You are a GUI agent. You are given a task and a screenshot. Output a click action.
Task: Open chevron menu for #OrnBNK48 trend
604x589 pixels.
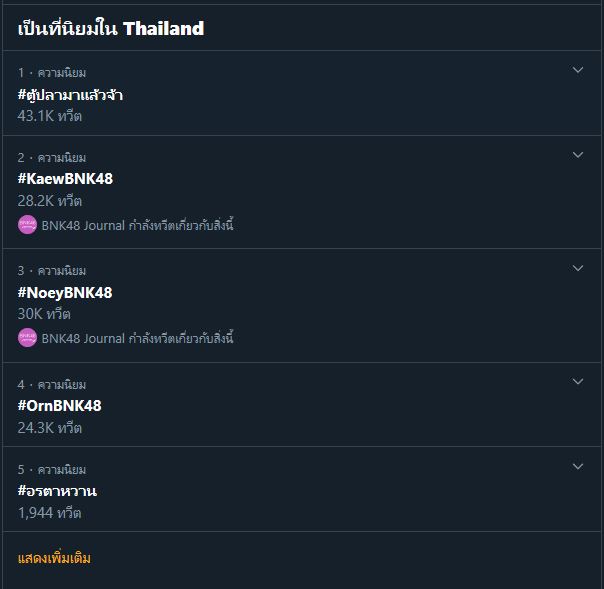pos(577,382)
